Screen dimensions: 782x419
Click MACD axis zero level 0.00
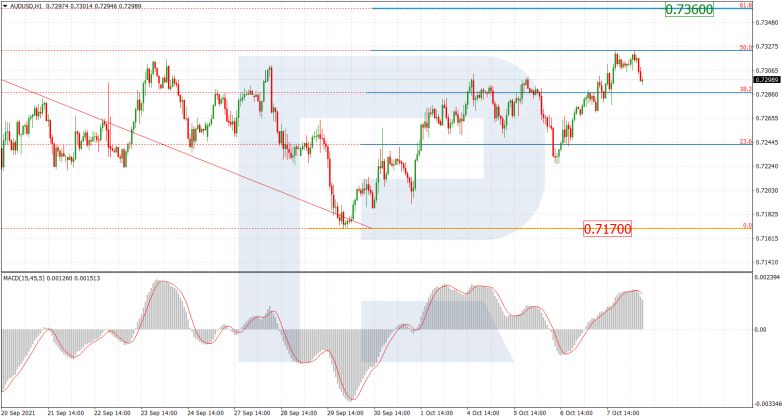[763, 330]
